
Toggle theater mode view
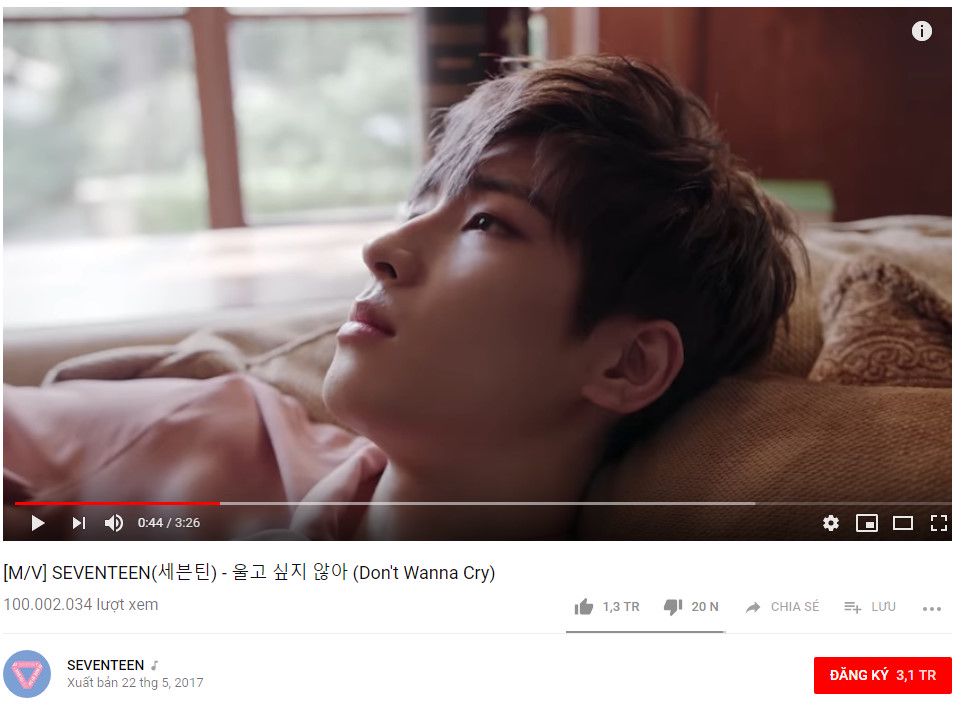pyautogui.click(x=903, y=523)
